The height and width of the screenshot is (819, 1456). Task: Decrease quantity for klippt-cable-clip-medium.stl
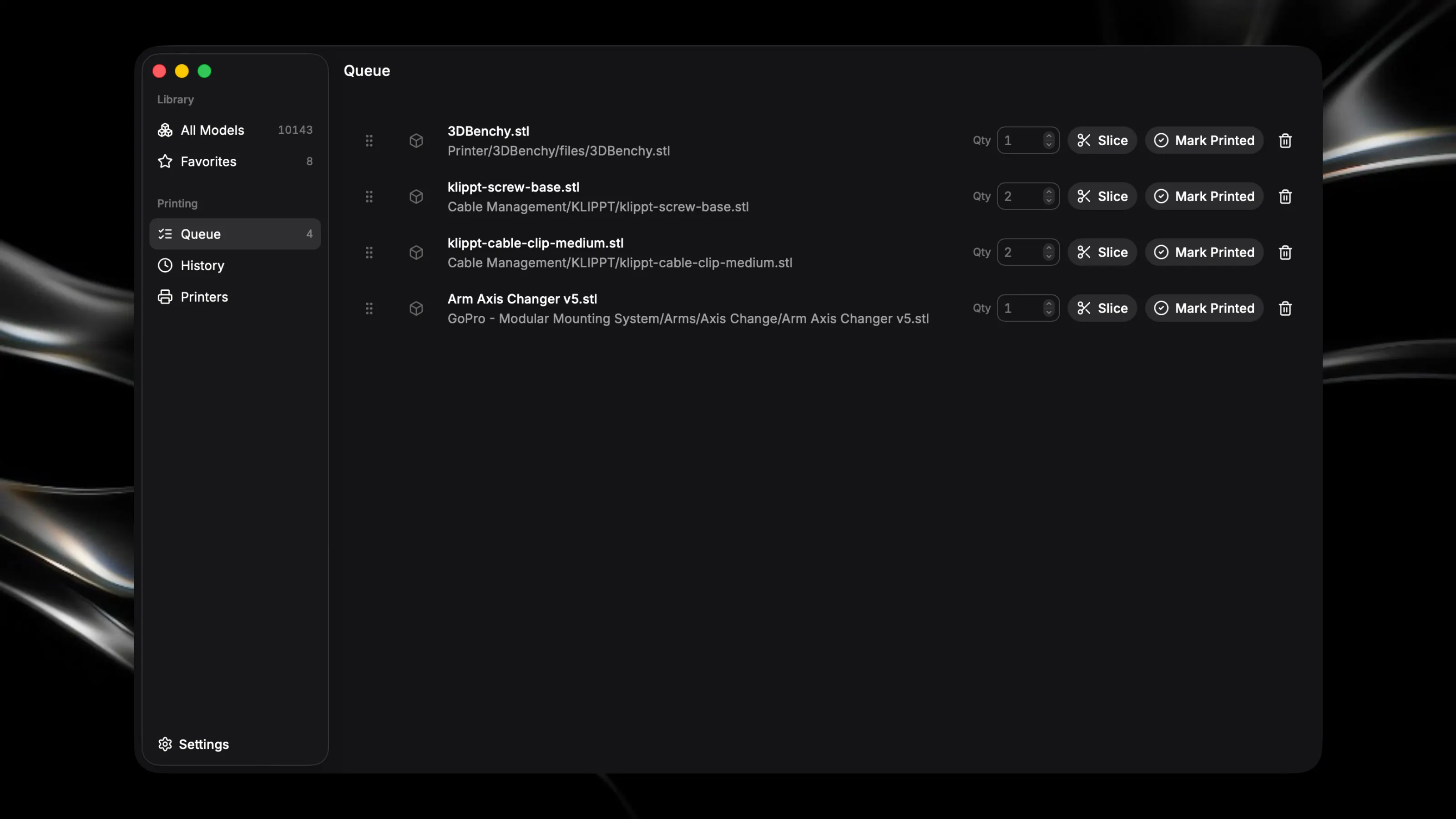pos(1049,257)
